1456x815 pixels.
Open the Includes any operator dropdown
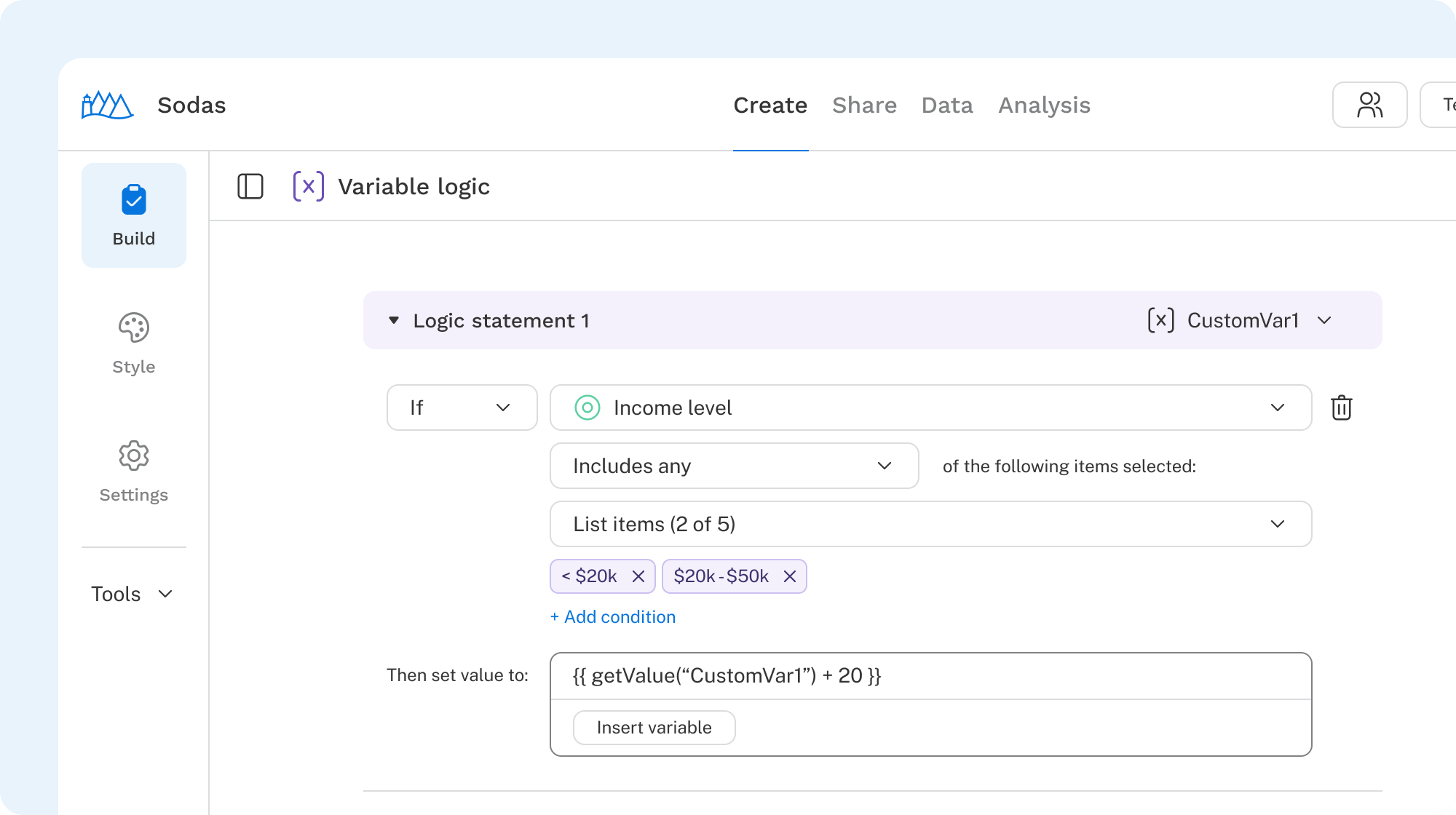click(x=735, y=466)
